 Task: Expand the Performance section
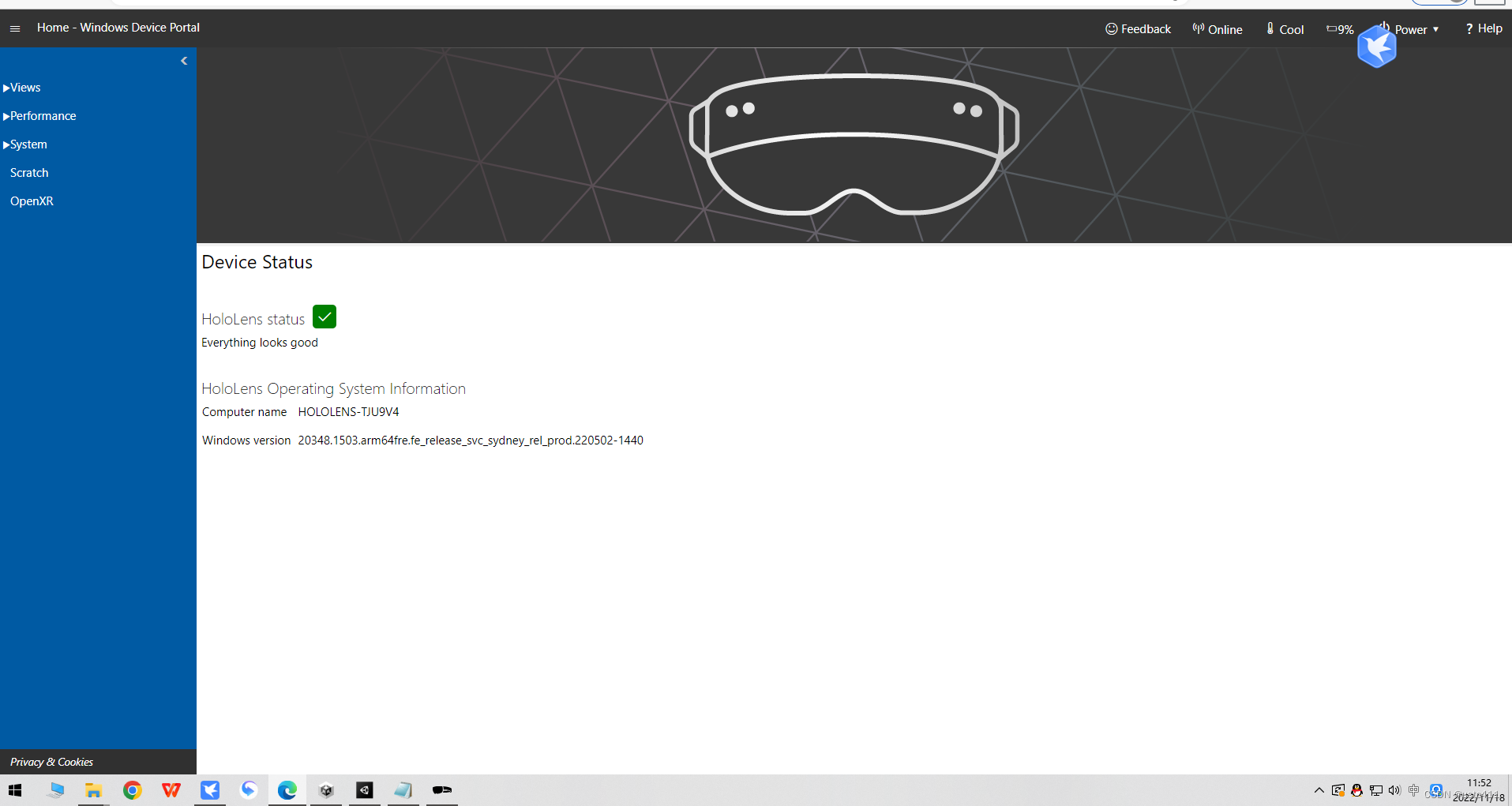tap(42, 115)
